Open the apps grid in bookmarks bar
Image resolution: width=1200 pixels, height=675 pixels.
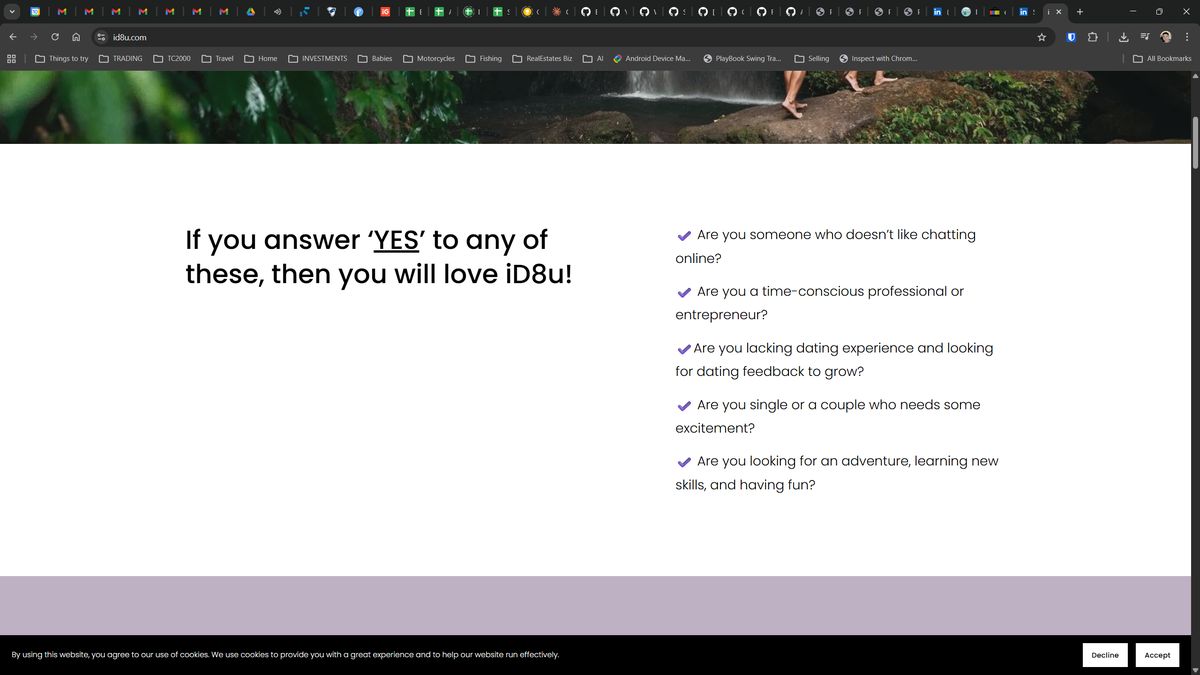point(12,59)
